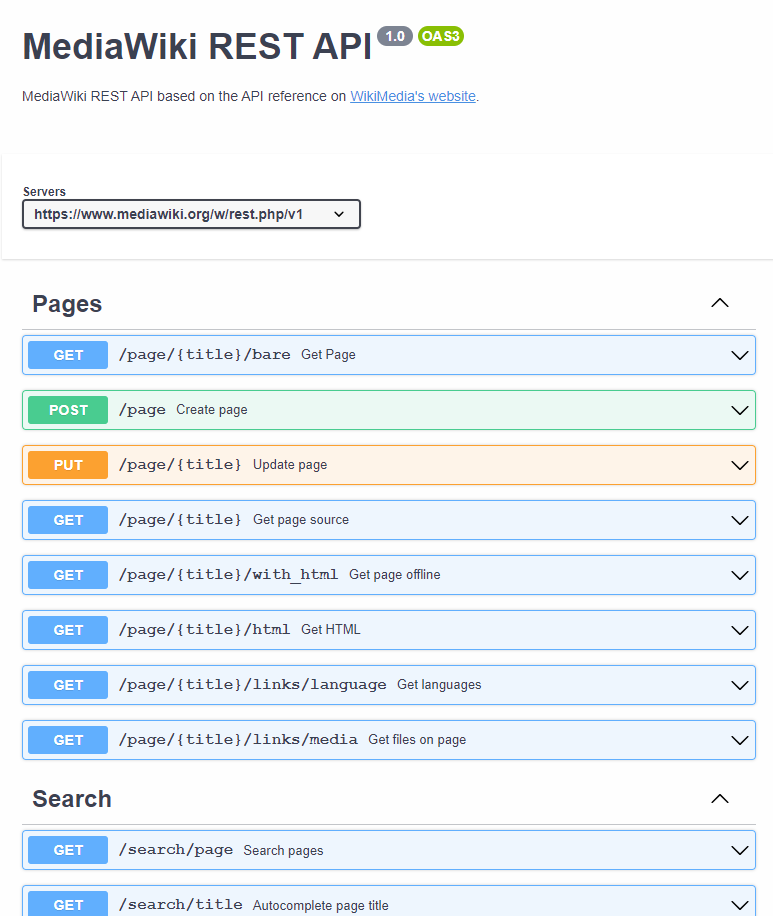The height and width of the screenshot is (916, 773).
Task: Click the 'Create page' summary text
Action: click(212, 410)
